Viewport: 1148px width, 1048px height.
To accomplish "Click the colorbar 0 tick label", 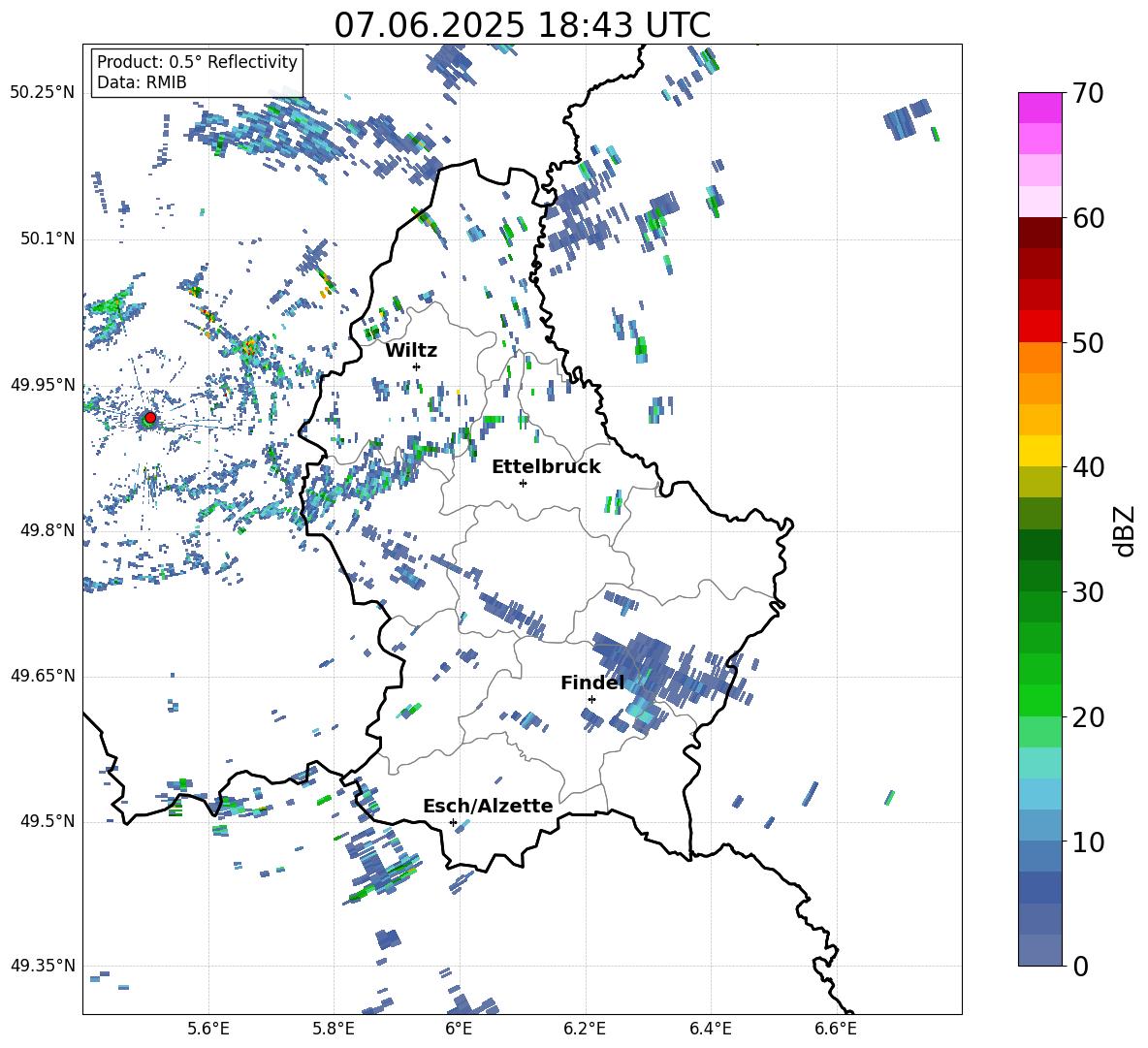I will 1080,966.
